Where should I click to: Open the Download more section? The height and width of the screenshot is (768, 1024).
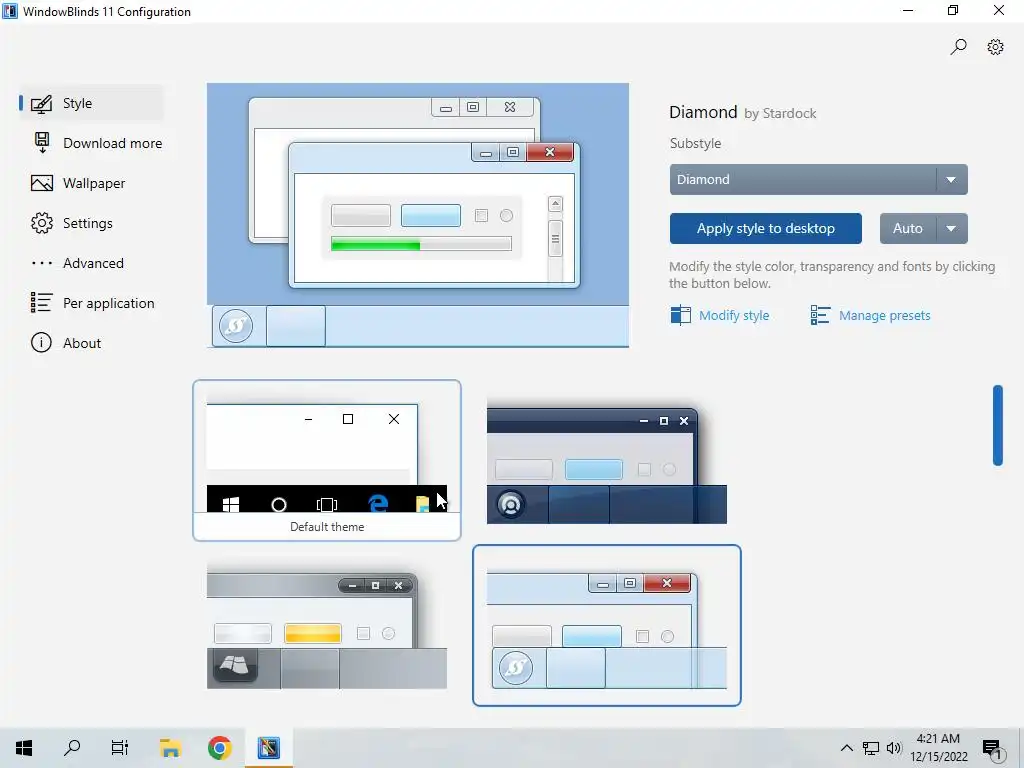[x=98, y=143]
